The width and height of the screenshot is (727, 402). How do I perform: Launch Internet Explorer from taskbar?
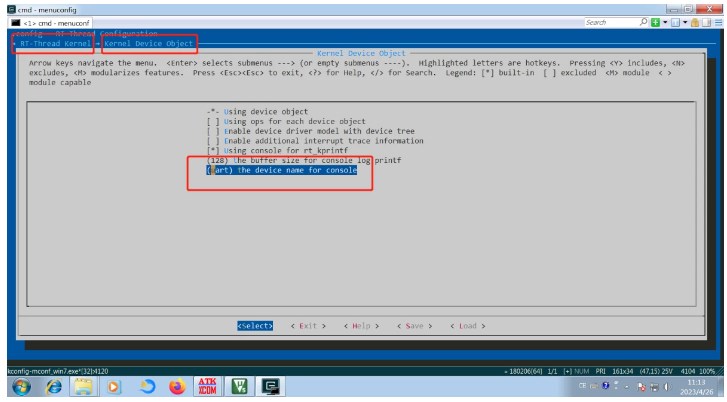coord(54,387)
